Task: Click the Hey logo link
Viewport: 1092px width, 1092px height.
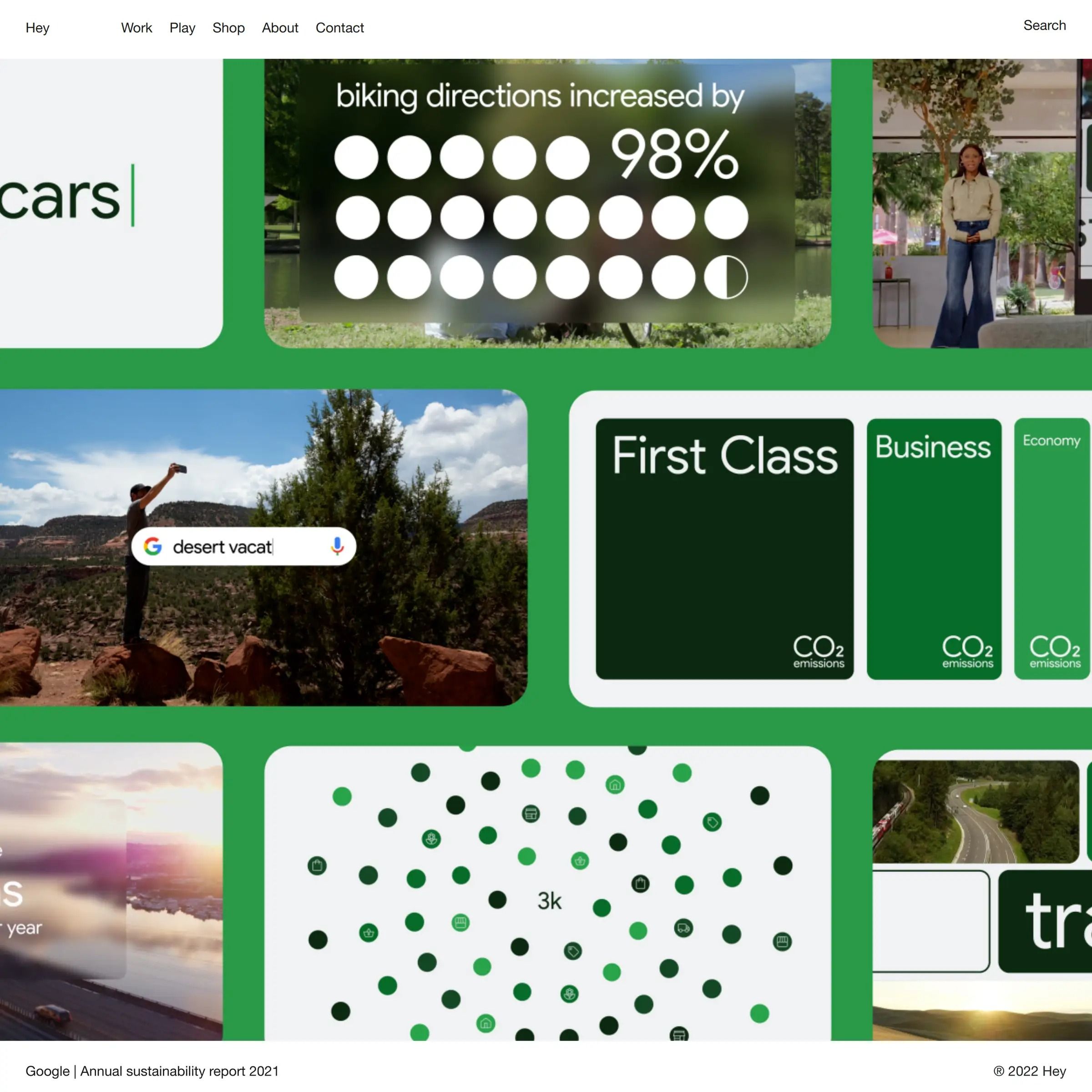Action: (x=37, y=28)
